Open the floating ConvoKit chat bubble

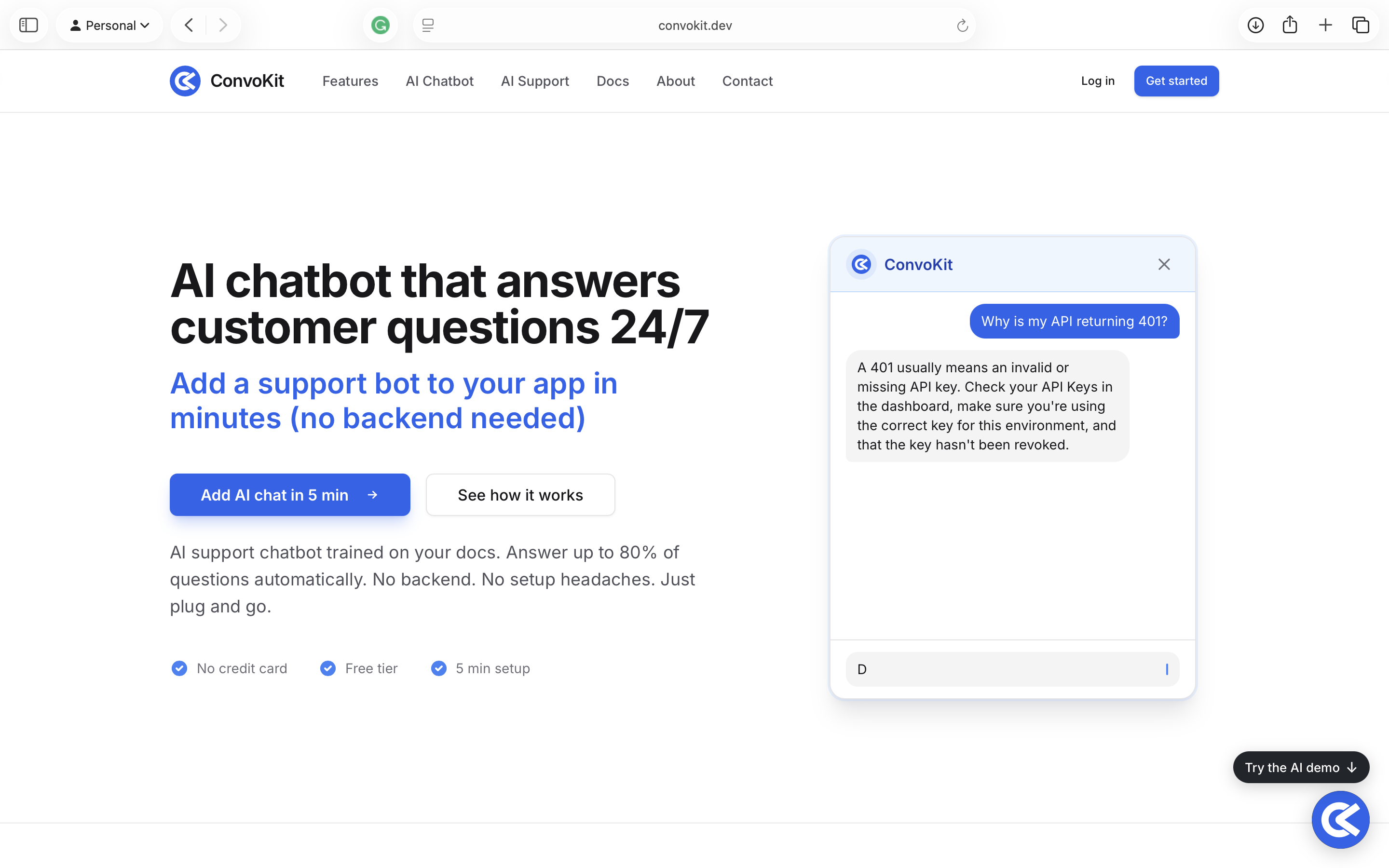coord(1341,819)
